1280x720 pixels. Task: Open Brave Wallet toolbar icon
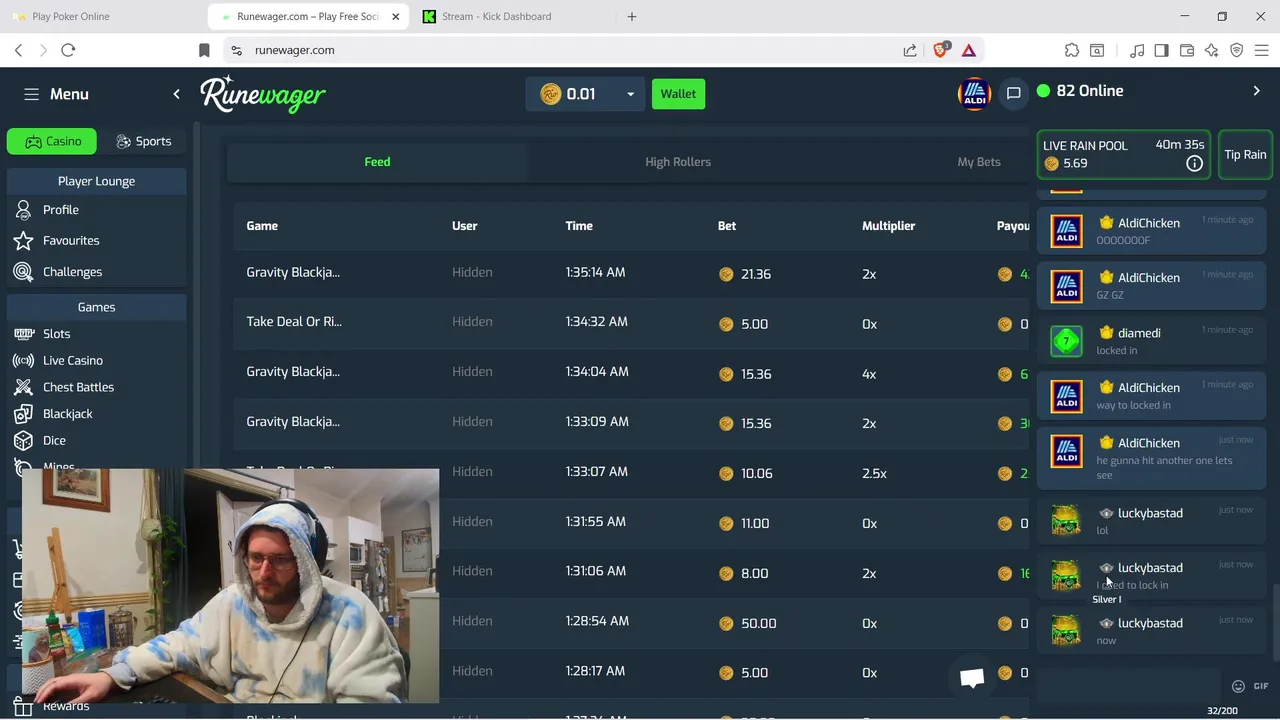click(x=1187, y=50)
